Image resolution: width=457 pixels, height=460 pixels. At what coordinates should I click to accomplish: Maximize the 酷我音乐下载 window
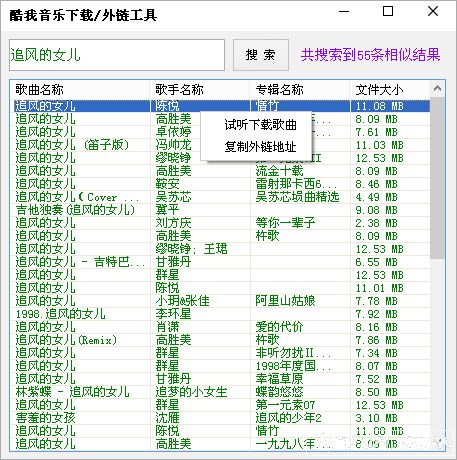(x=388, y=11)
